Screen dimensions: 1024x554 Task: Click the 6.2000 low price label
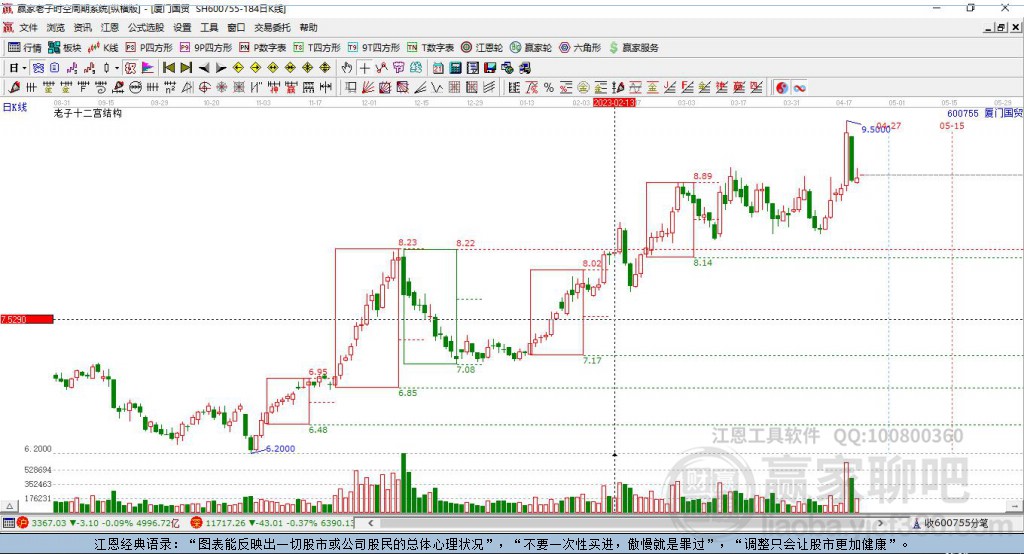pos(280,449)
